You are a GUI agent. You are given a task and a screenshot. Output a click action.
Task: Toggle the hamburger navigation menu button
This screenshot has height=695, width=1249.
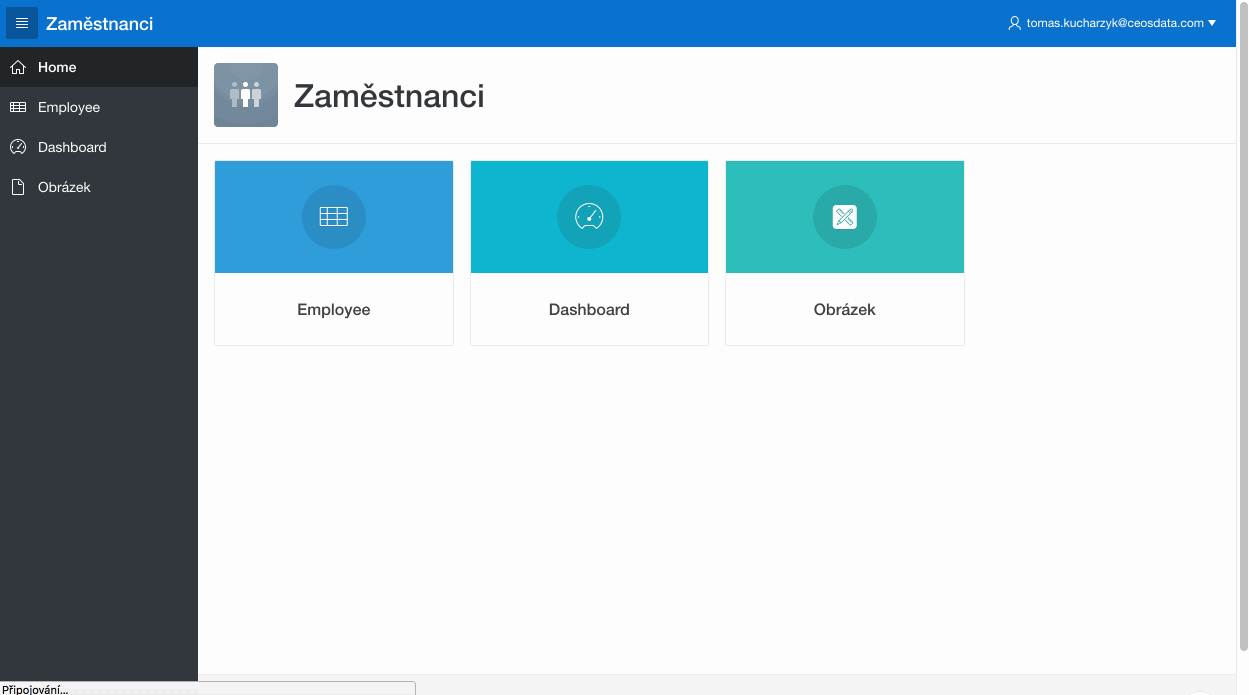[22, 23]
